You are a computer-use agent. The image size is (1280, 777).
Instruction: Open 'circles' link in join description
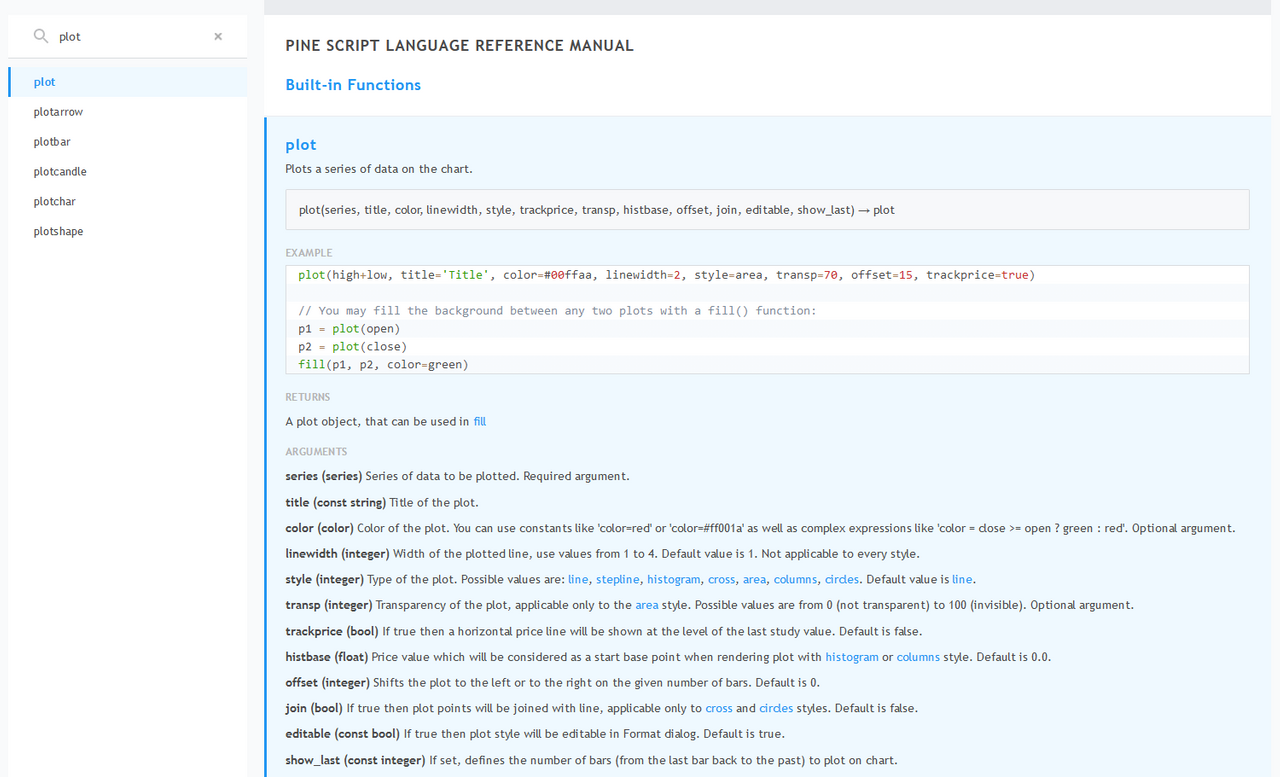coord(776,709)
